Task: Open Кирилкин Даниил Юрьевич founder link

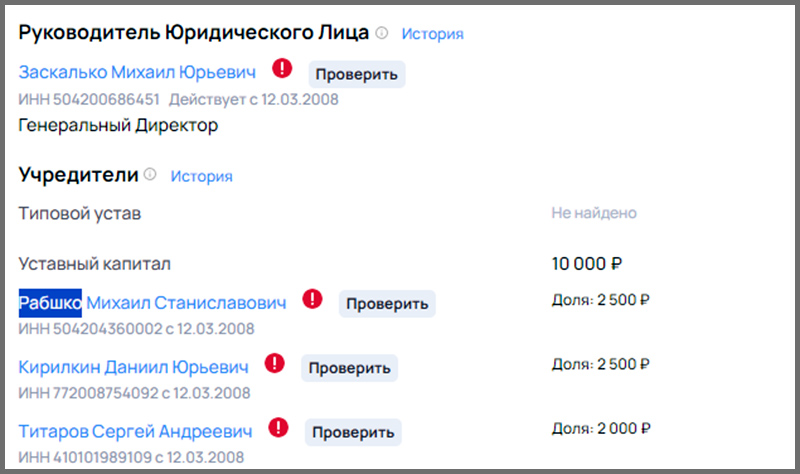Action: [x=134, y=367]
